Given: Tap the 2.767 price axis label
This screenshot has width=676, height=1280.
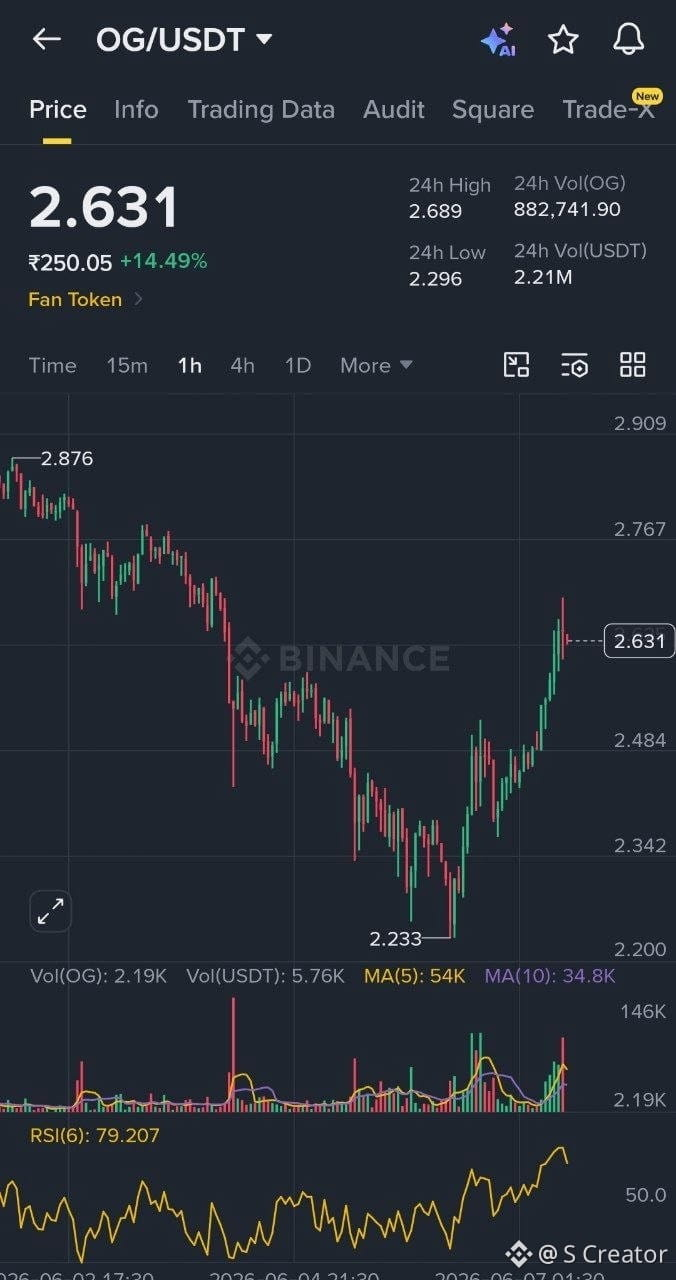Looking at the screenshot, I should [640, 528].
